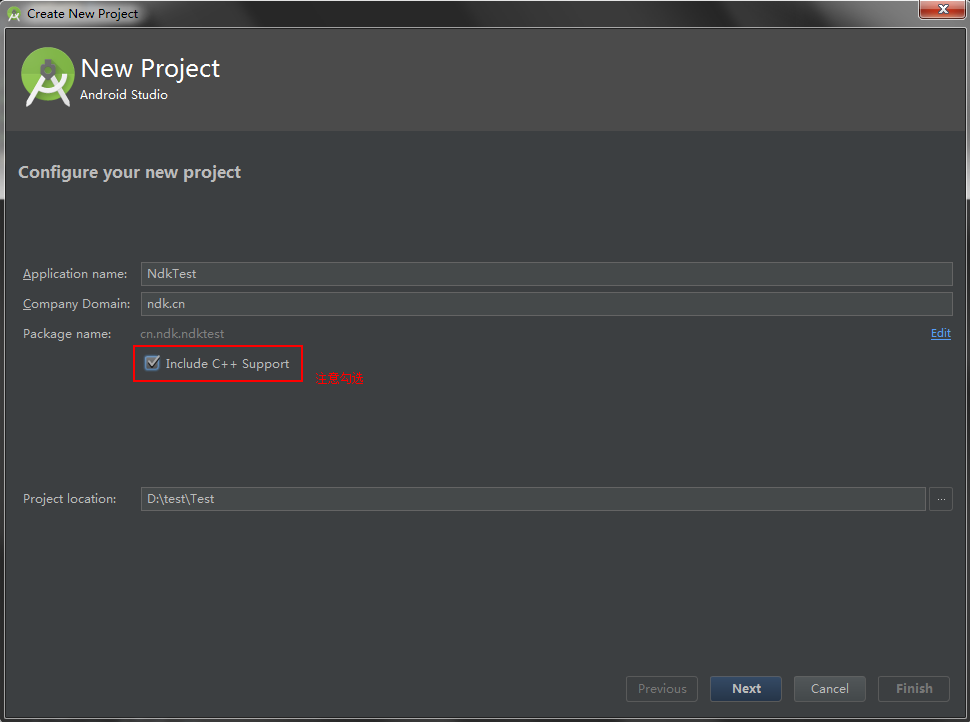Click the Finish button
This screenshot has width=970, height=722.
(x=914, y=688)
